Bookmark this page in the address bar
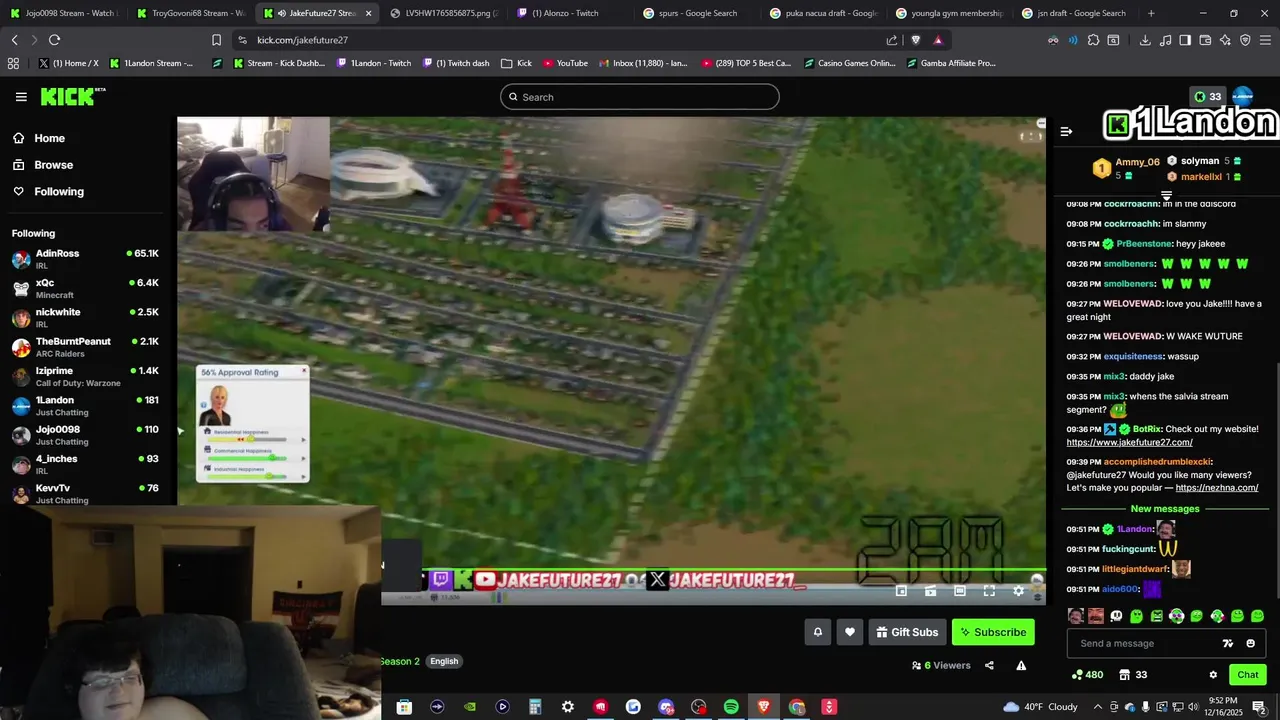This screenshot has height=720, width=1280. point(216,40)
